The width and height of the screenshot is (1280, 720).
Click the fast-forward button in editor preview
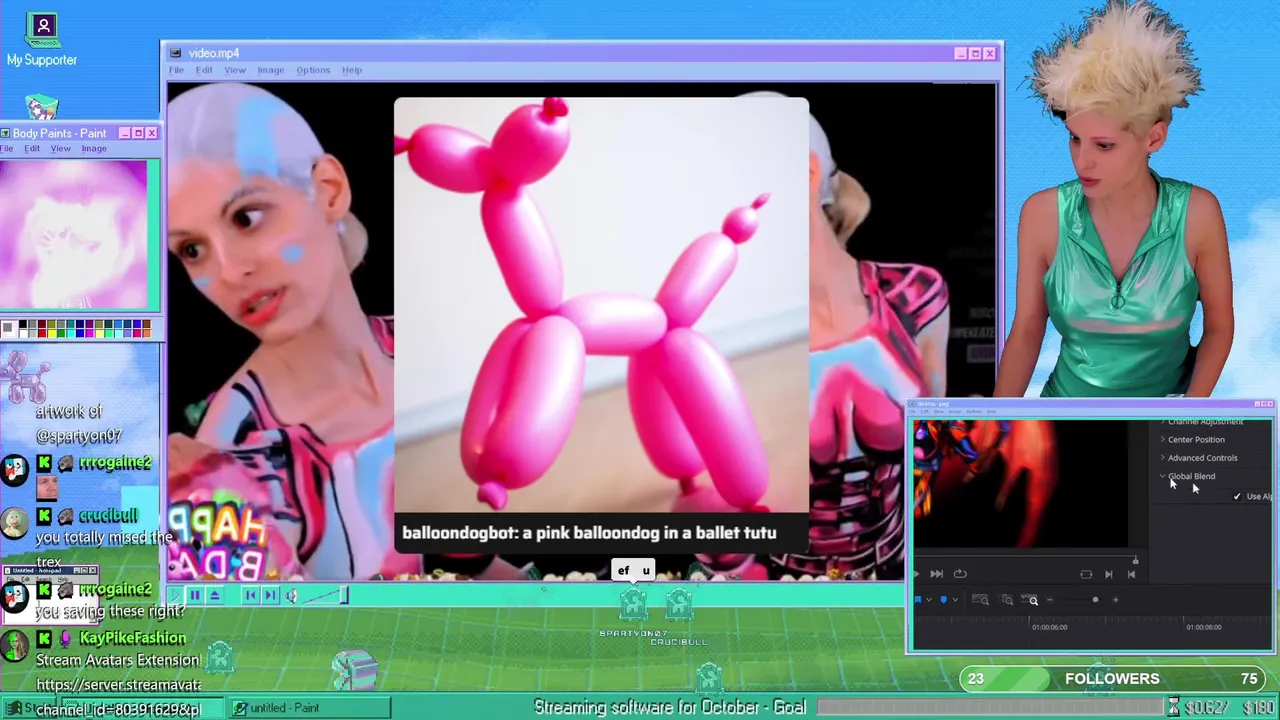937,574
